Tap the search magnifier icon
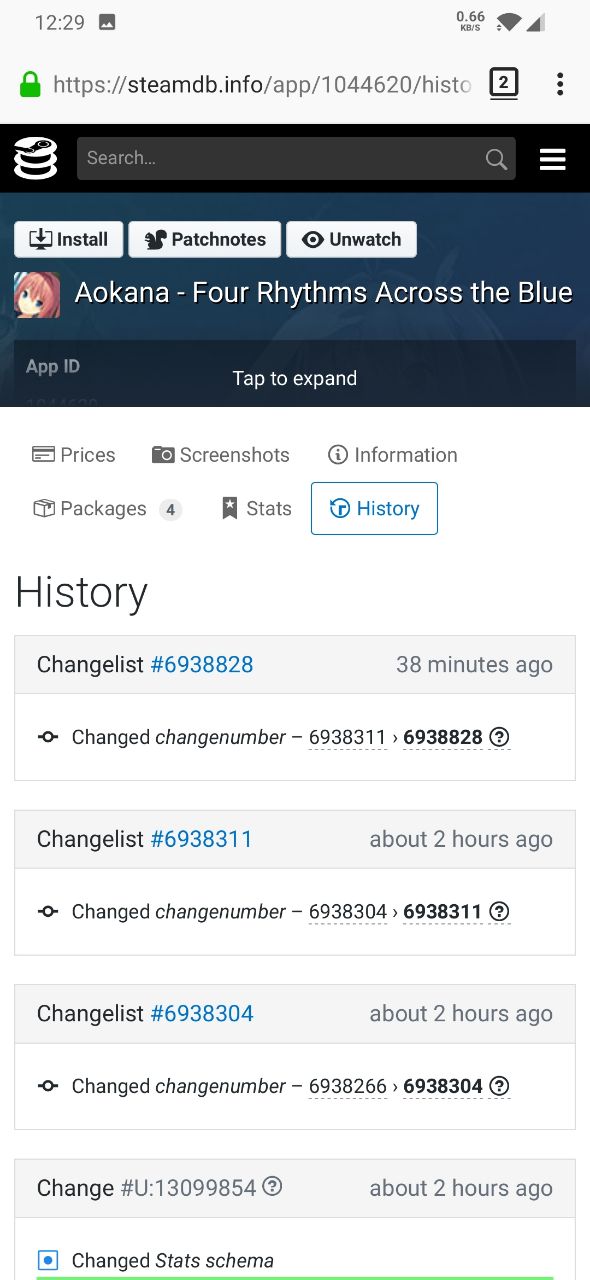The width and height of the screenshot is (590, 1280). [496, 159]
